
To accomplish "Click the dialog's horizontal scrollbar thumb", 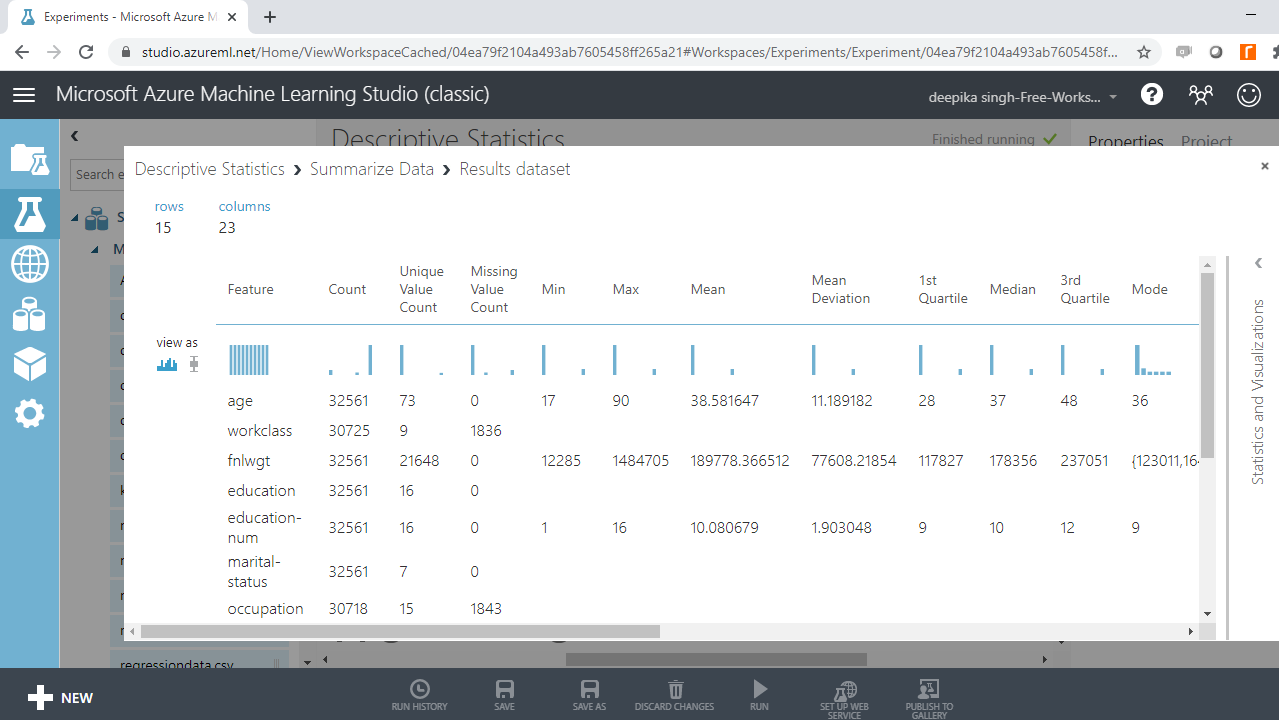I will (400, 632).
